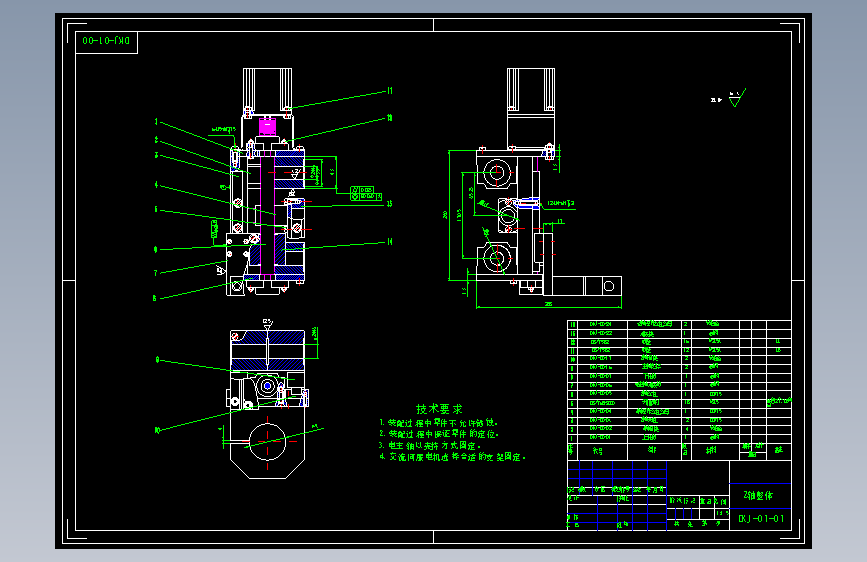Select part balloon number '5' in the section view
This screenshot has height=562, width=867.
click(x=156, y=210)
